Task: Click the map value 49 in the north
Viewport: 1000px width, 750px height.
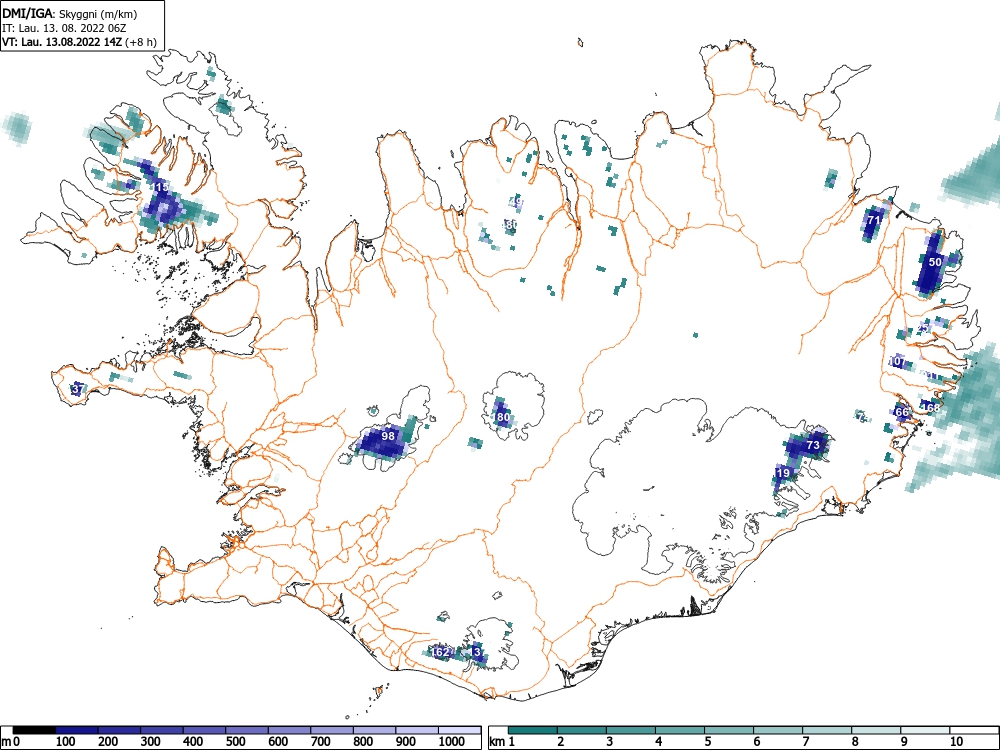Action: (517, 202)
